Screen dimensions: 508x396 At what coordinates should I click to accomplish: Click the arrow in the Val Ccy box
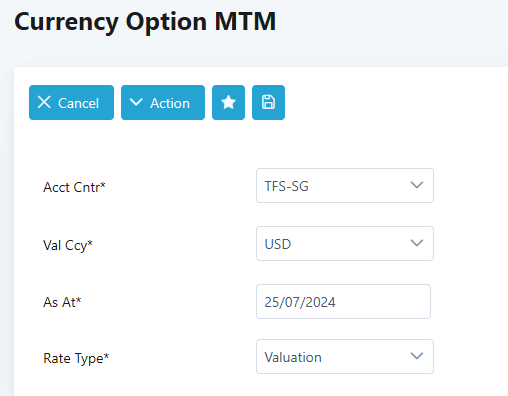pyautogui.click(x=417, y=243)
